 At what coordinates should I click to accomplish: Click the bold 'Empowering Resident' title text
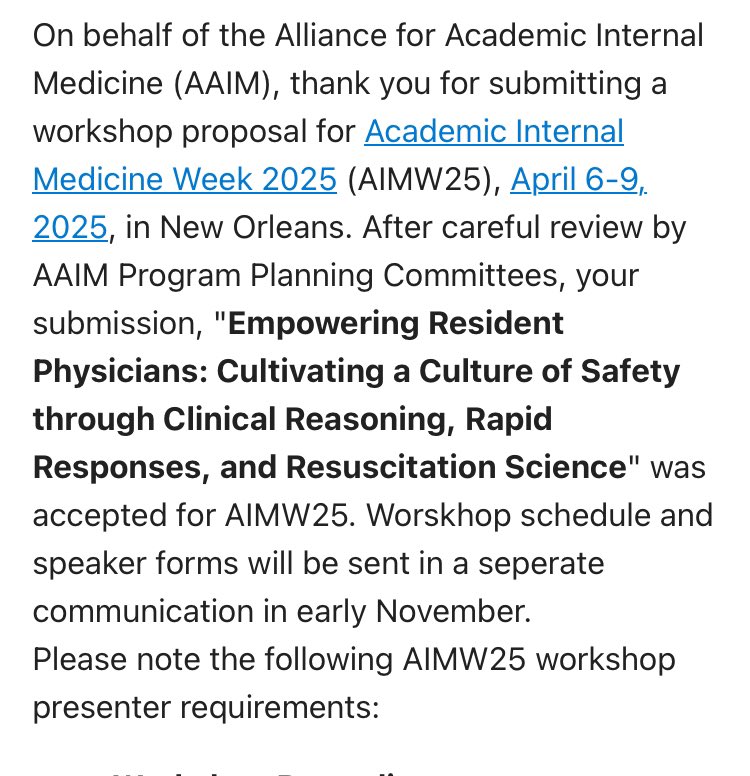coord(396,324)
